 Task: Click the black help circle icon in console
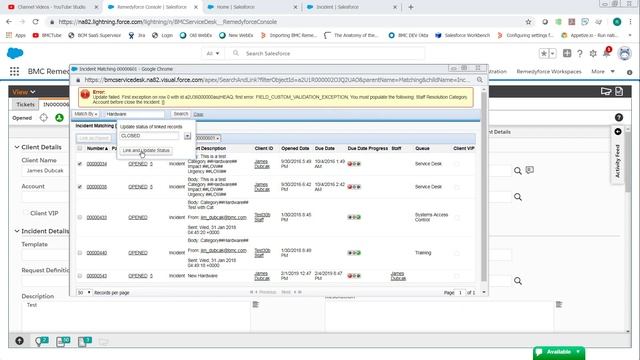point(619,118)
